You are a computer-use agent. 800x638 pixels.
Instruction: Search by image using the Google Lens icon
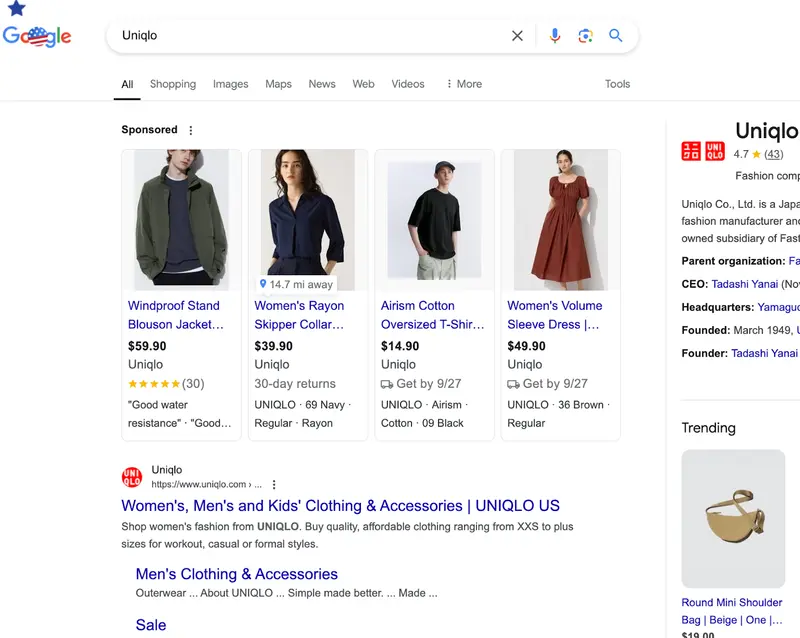tap(585, 35)
